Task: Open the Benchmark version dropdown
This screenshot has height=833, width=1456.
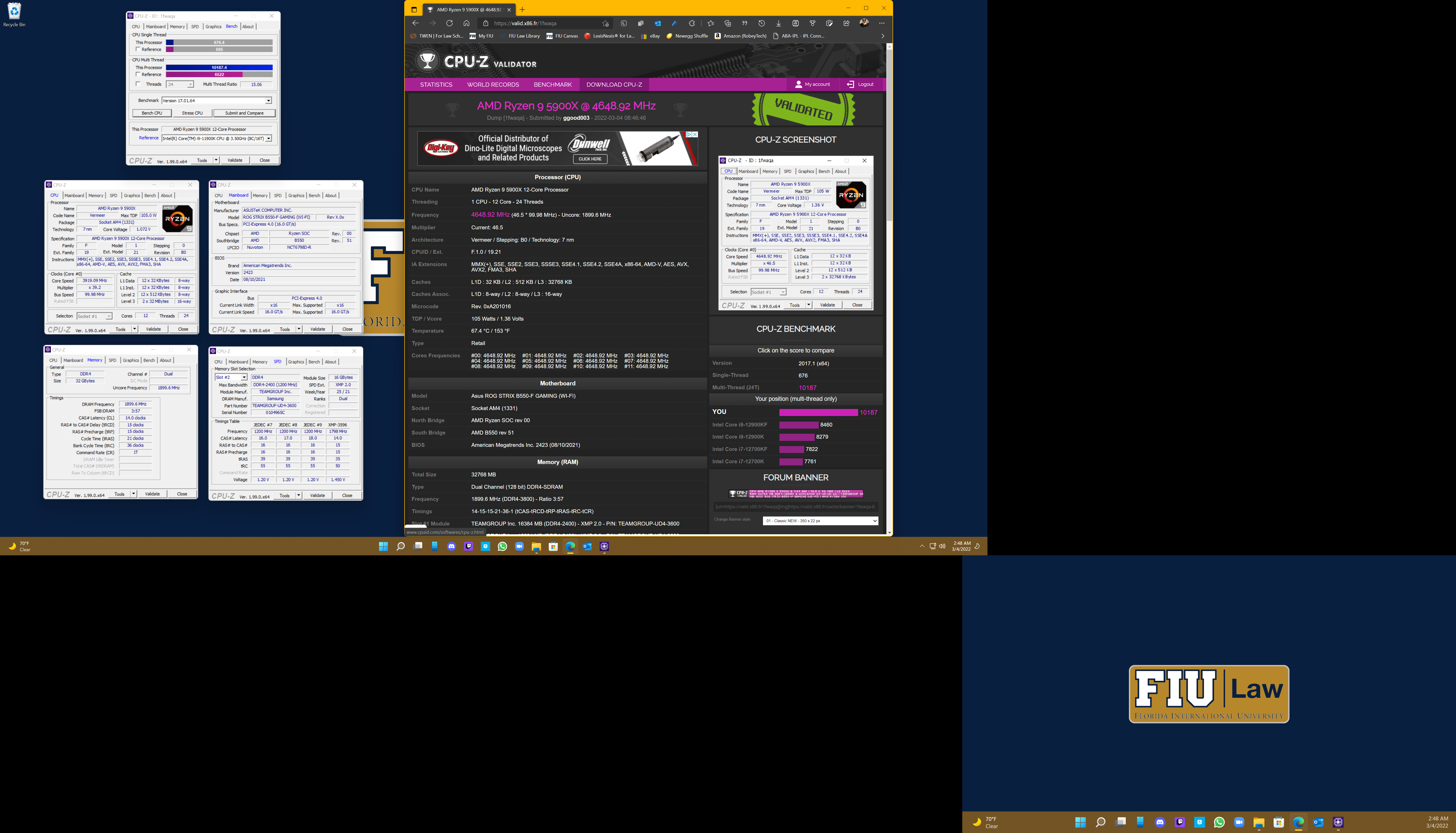Action: coord(268,101)
